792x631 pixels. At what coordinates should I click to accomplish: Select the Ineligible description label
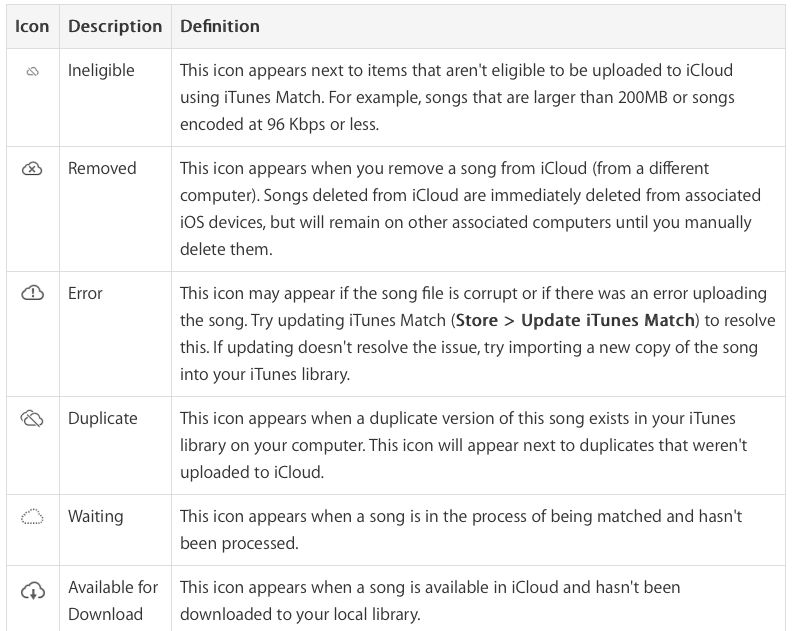101,71
